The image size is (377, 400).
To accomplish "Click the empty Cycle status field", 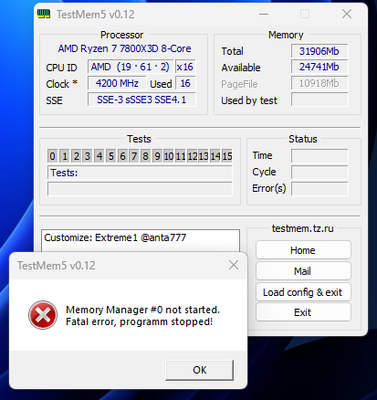I will pyautogui.click(x=319, y=172).
